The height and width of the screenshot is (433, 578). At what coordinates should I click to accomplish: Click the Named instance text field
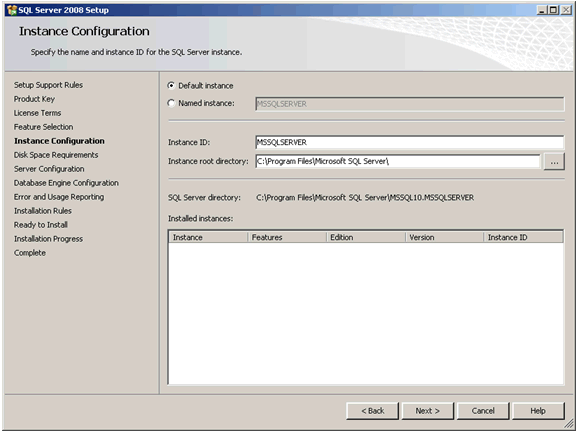pyautogui.click(x=410, y=104)
